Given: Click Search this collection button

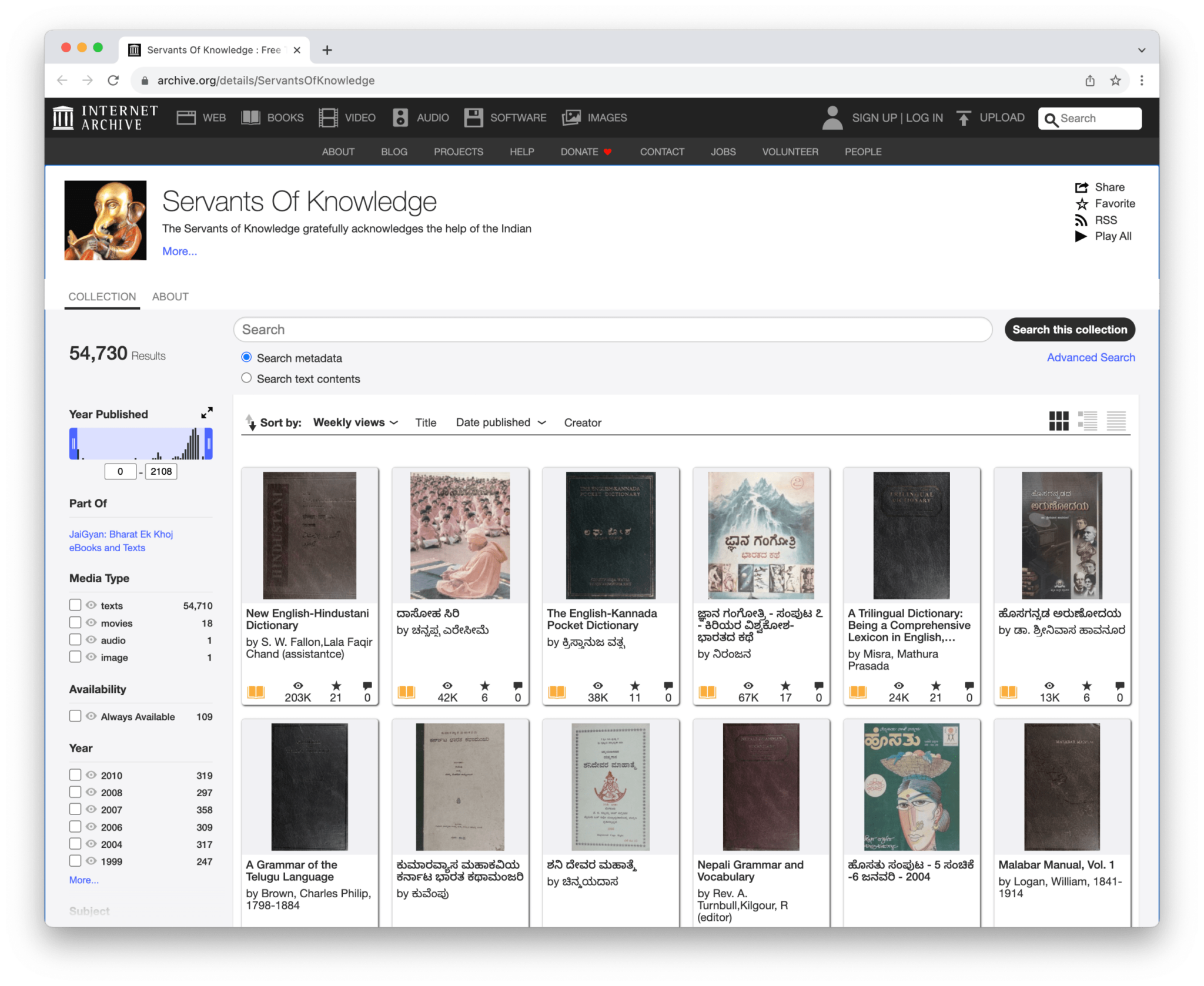Looking at the screenshot, I should coord(1069,330).
